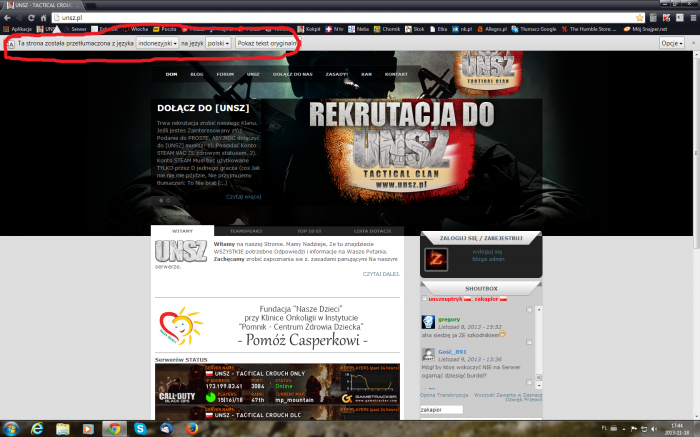
Task: Show hidden system tray icons arrow
Action: pyautogui.click(x=624, y=429)
